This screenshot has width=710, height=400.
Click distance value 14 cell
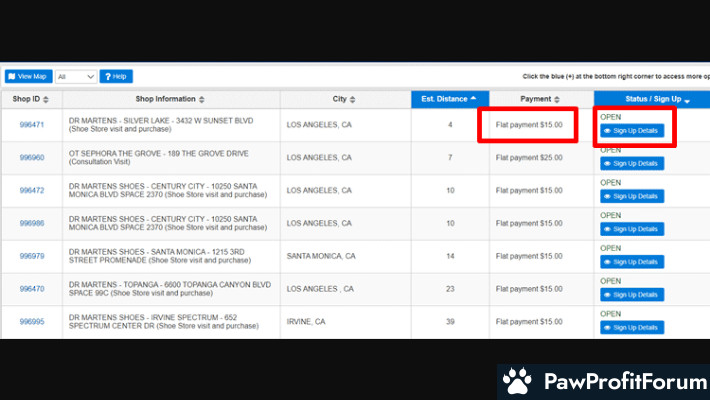(x=450, y=256)
